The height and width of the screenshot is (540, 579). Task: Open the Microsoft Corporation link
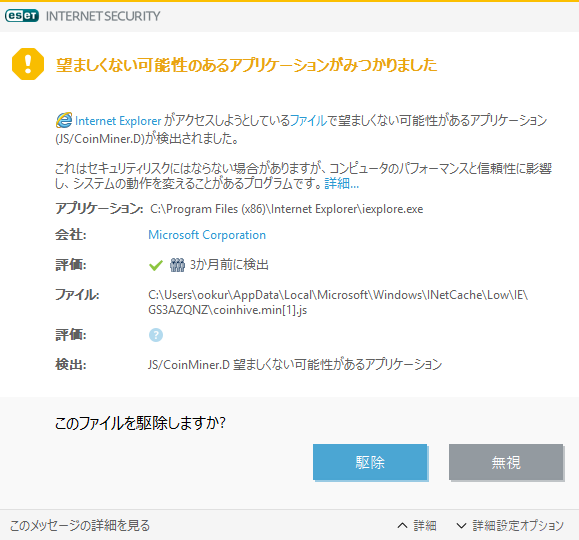coord(207,235)
